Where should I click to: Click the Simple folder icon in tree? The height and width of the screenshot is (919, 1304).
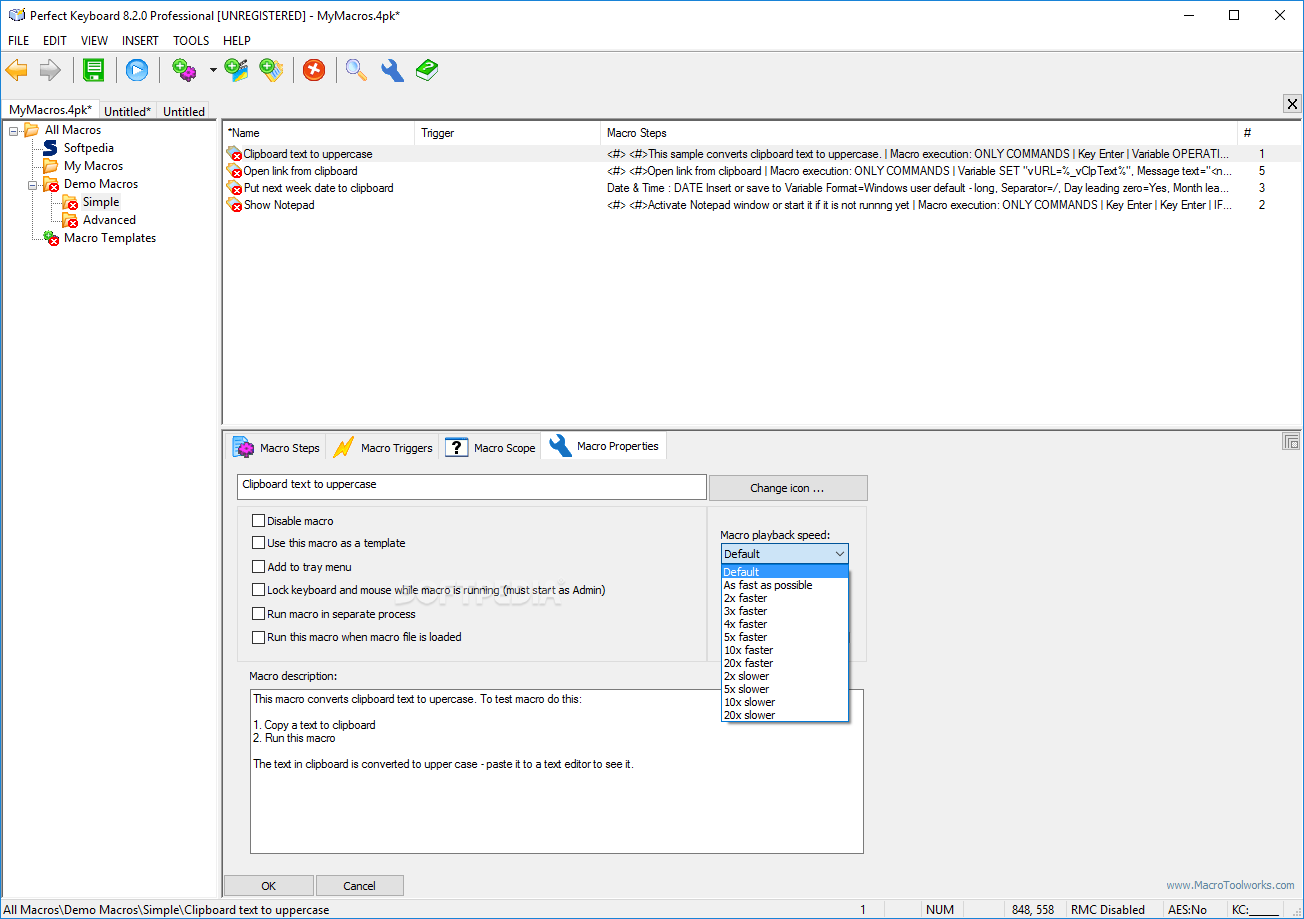(x=70, y=202)
